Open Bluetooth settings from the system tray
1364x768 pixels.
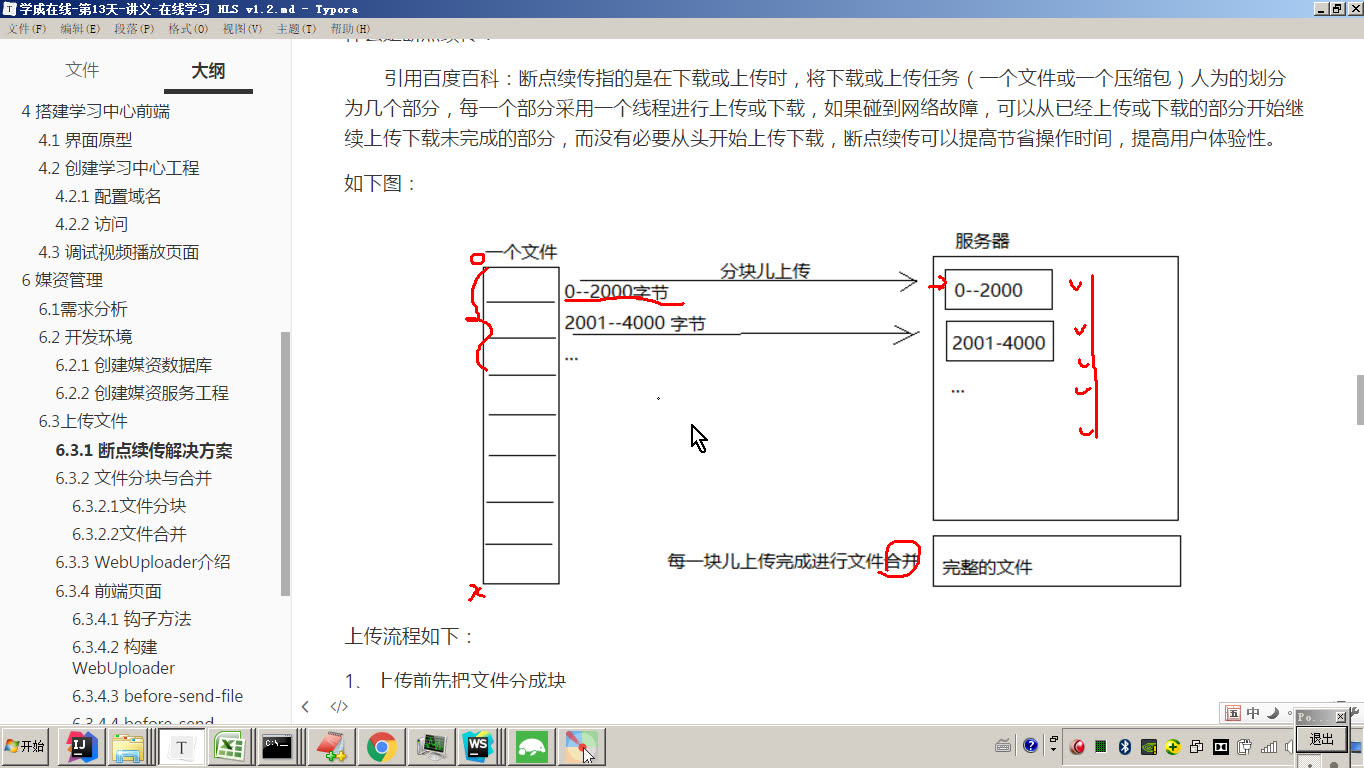pos(1125,747)
